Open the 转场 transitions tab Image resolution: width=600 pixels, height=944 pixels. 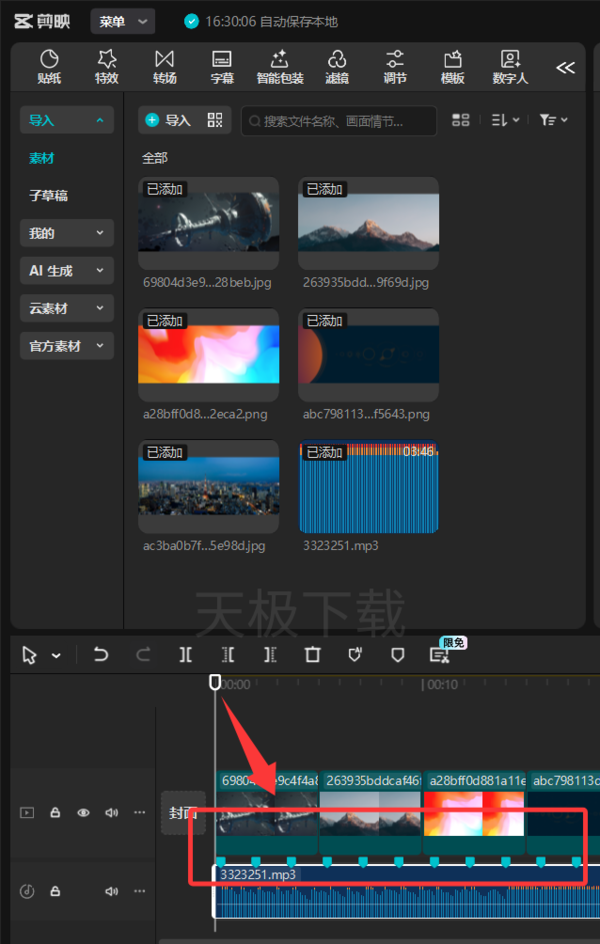(x=164, y=67)
